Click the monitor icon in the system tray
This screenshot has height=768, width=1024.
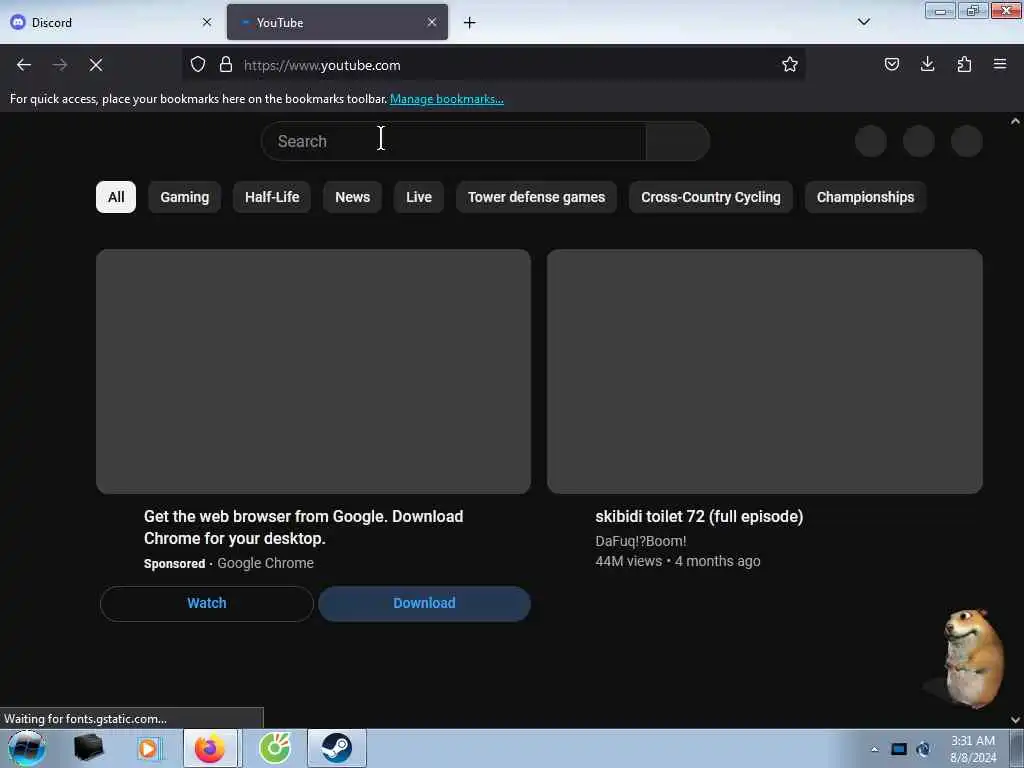point(899,749)
